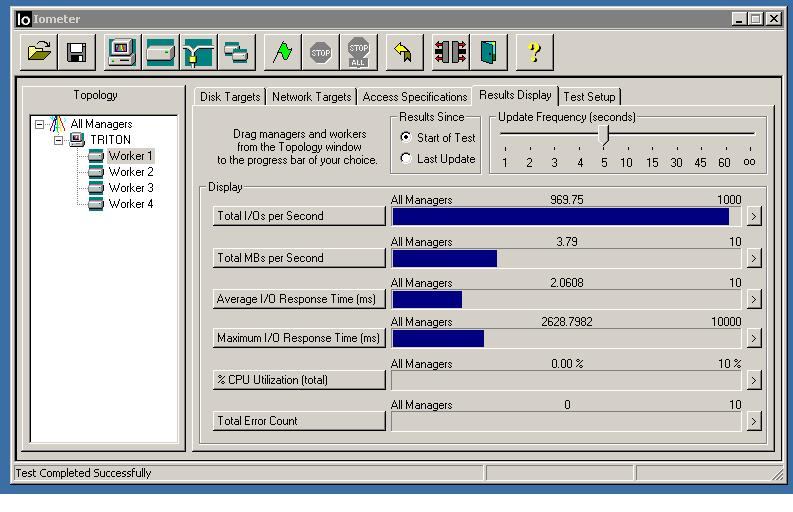The height and width of the screenshot is (512, 793).
Task: Exit Iometer door icon
Action: [488, 52]
